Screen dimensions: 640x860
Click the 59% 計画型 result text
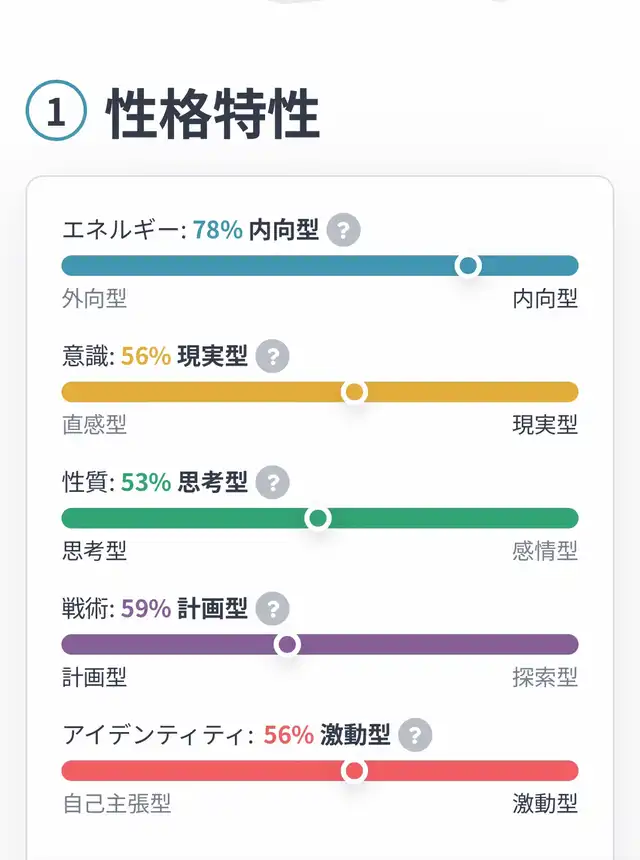[x=184, y=608]
